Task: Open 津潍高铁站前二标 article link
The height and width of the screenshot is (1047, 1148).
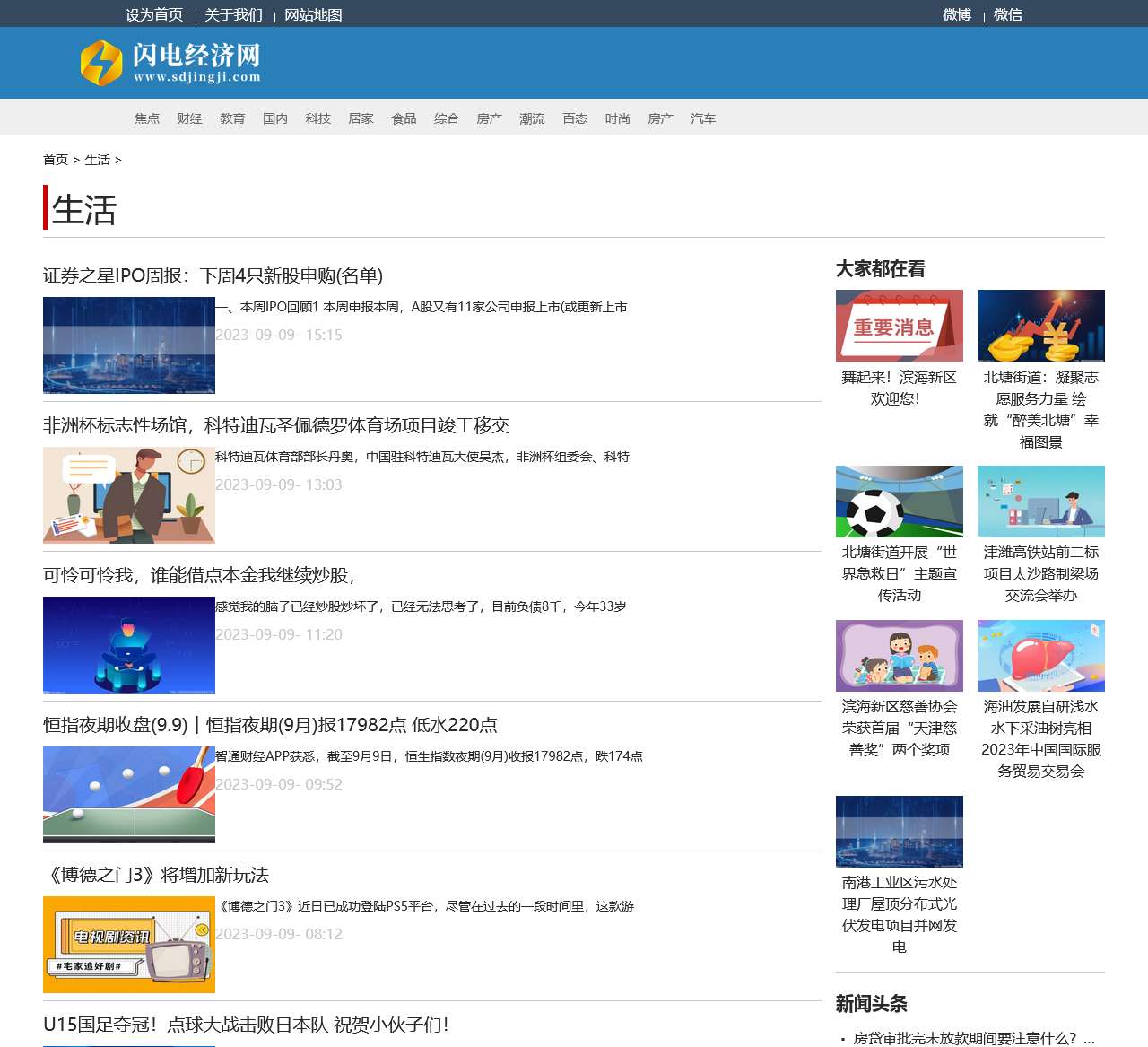Action: click(x=1041, y=574)
